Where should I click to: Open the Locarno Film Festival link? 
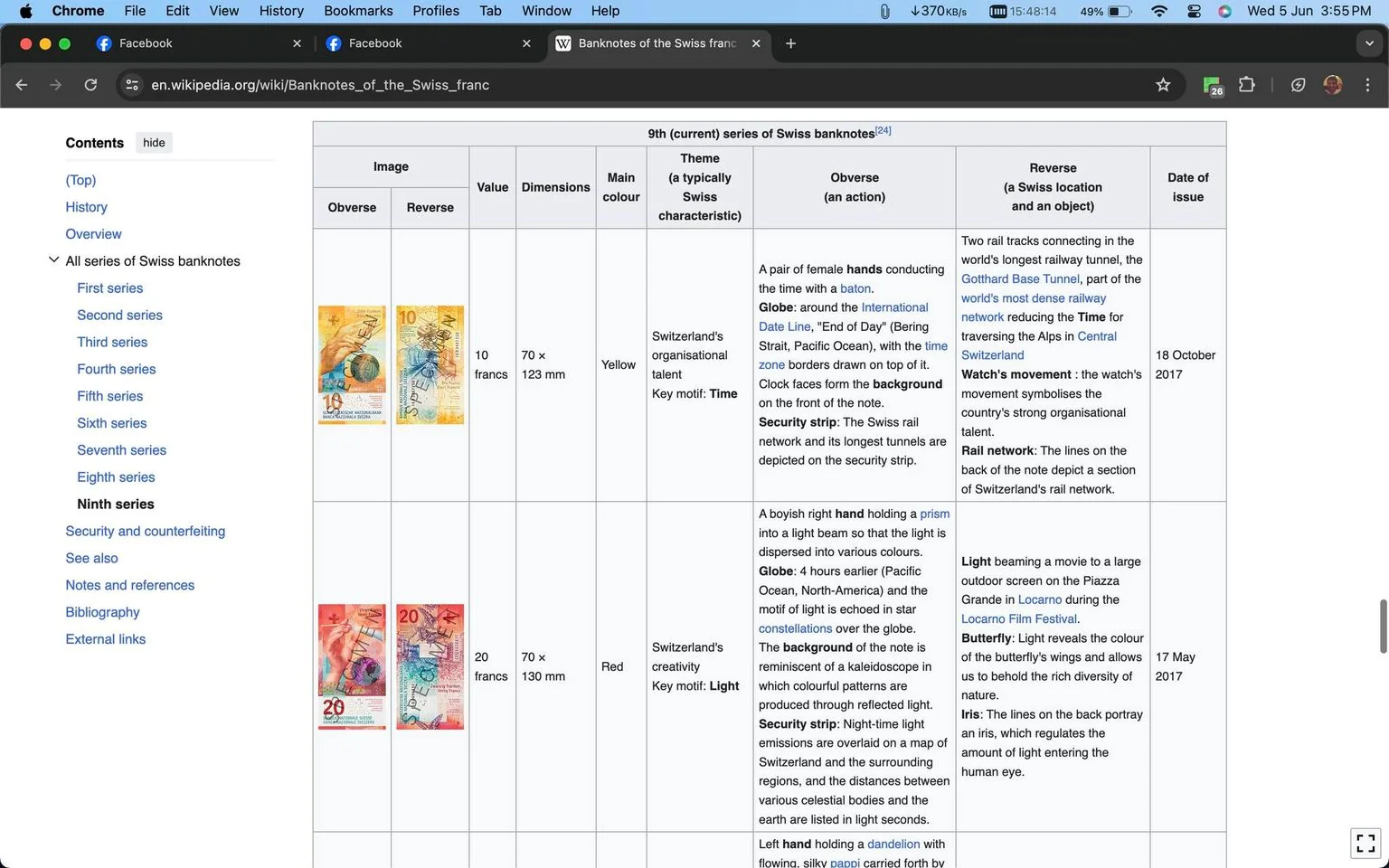pyautogui.click(x=1019, y=619)
